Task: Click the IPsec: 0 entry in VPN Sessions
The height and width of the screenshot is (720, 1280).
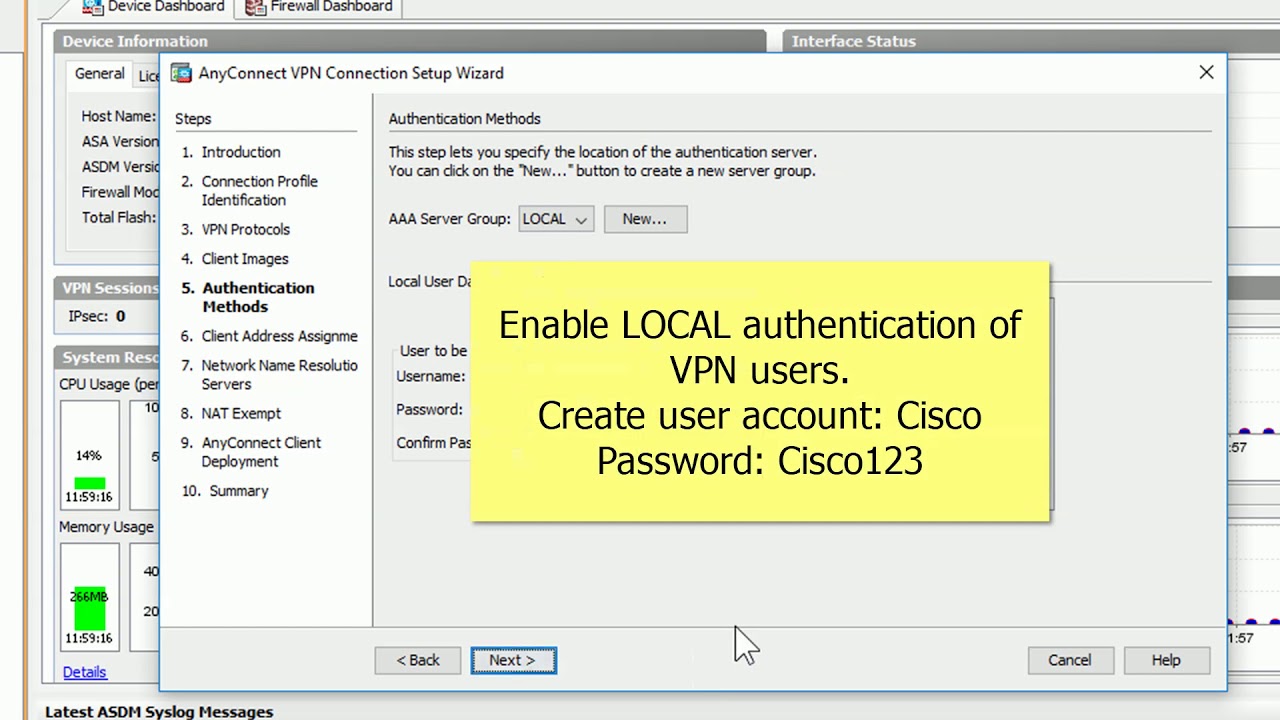Action: click(x=97, y=316)
